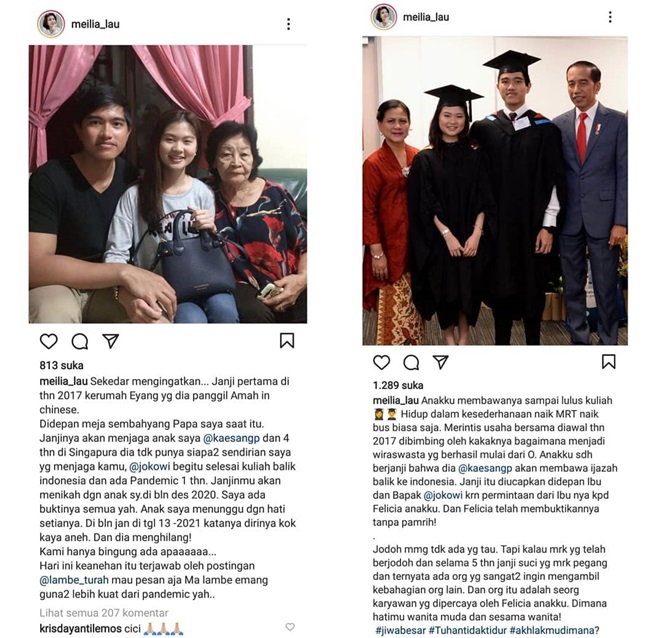Image resolution: width=663 pixels, height=638 pixels.
Task: Open comment bubble on graduation post
Action: (411, 363)
